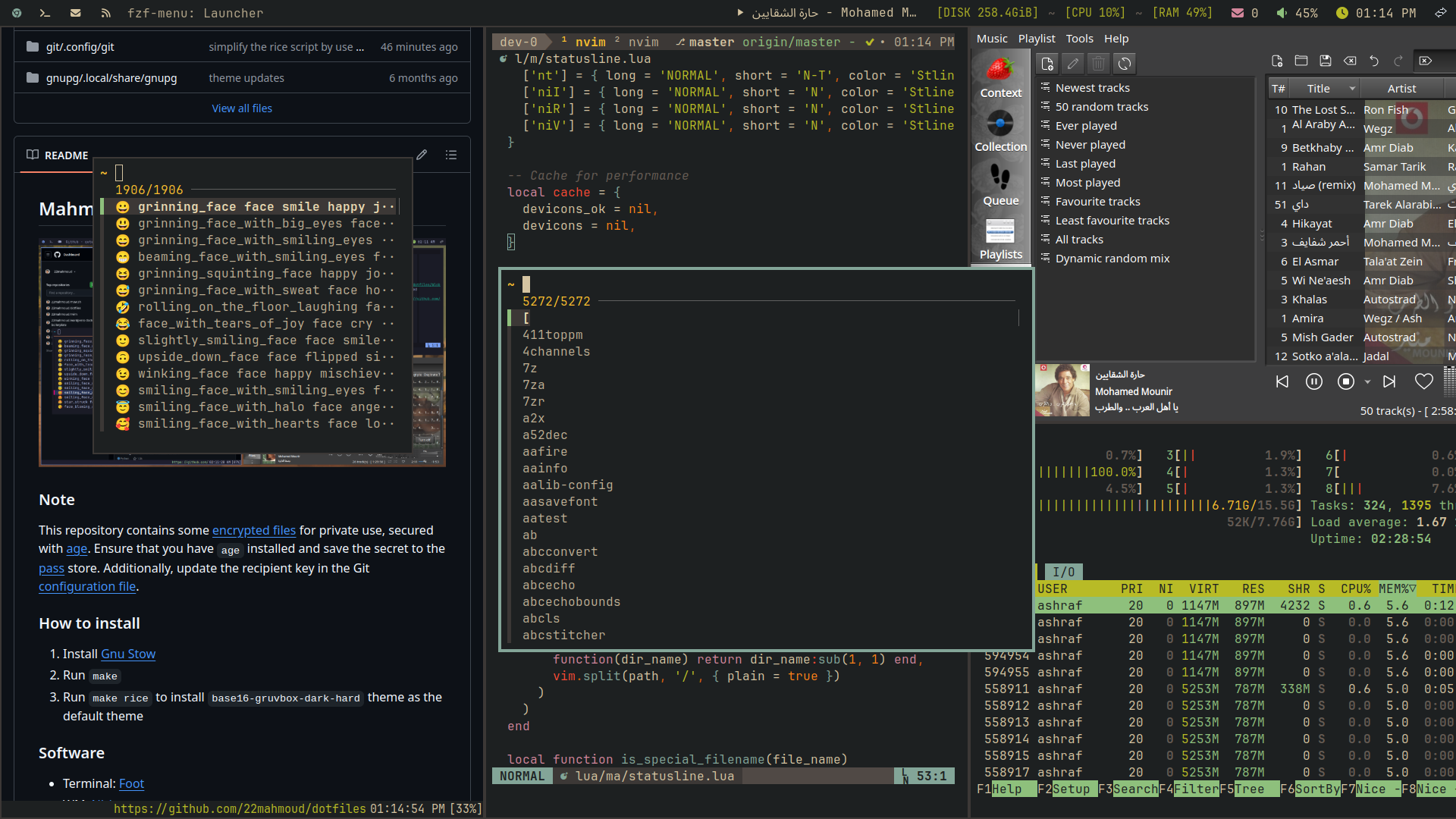Select the Last played smart playlist
Image resolution: width=1456 pixels, height=819 pixels.
[x=1085, y=164]
